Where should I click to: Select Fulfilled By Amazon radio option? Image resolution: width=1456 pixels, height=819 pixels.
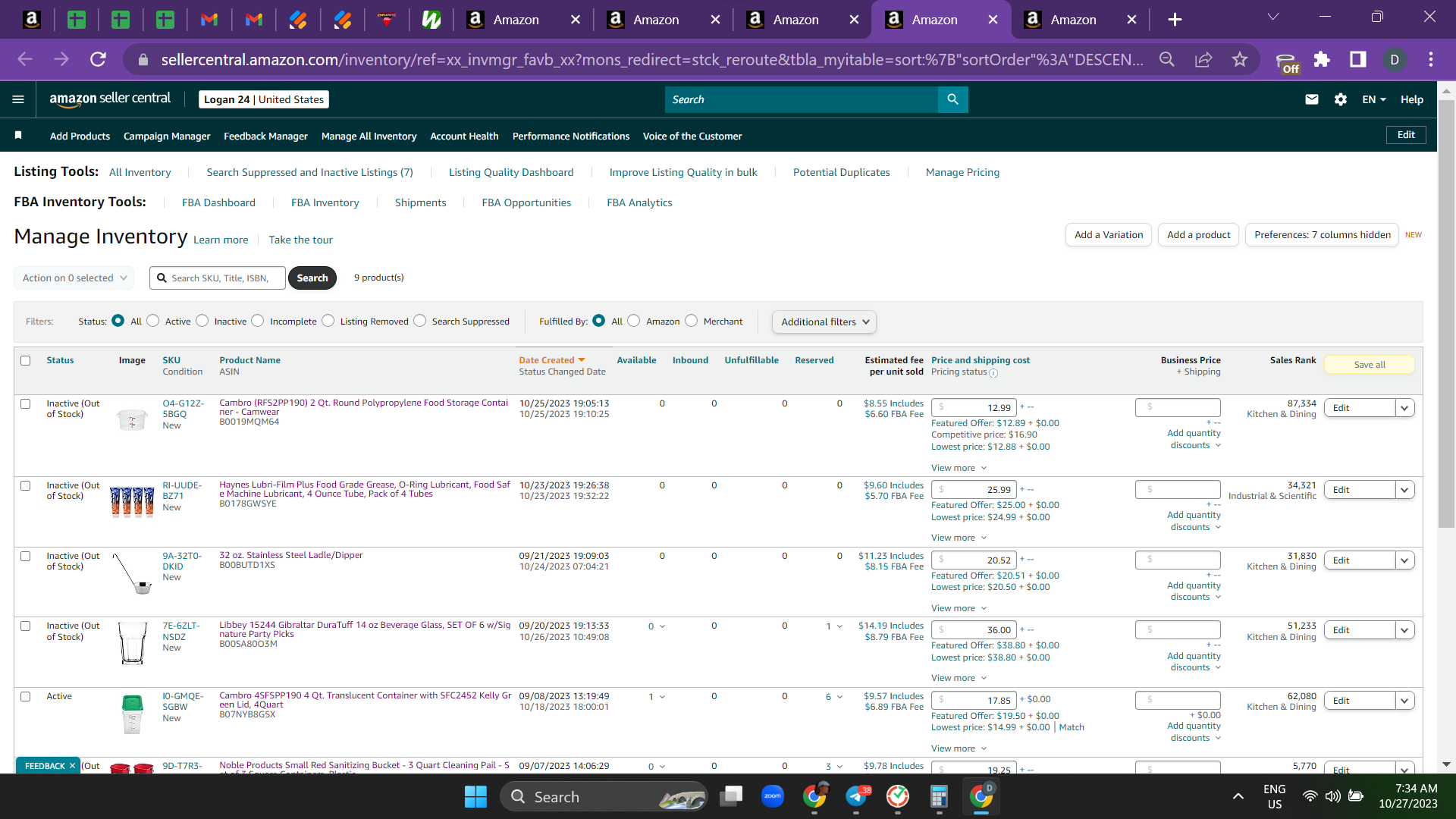[x=634, y=321]
